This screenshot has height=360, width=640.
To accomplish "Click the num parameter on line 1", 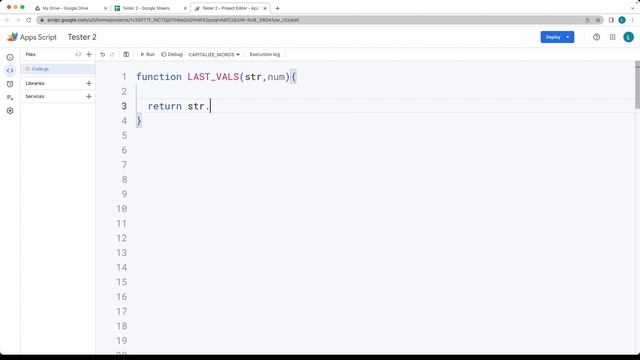I will (x=276, y=77).
